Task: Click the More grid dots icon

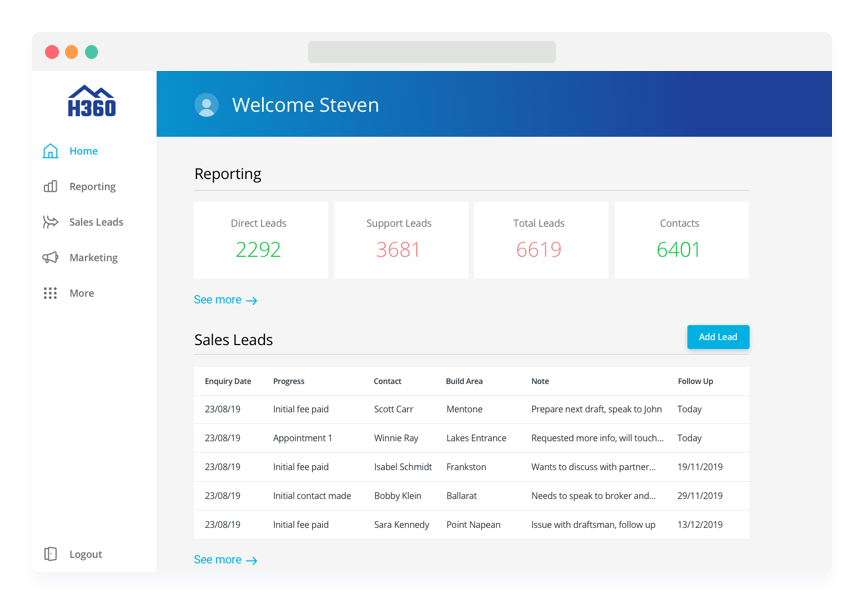Action: coord(50,293)
